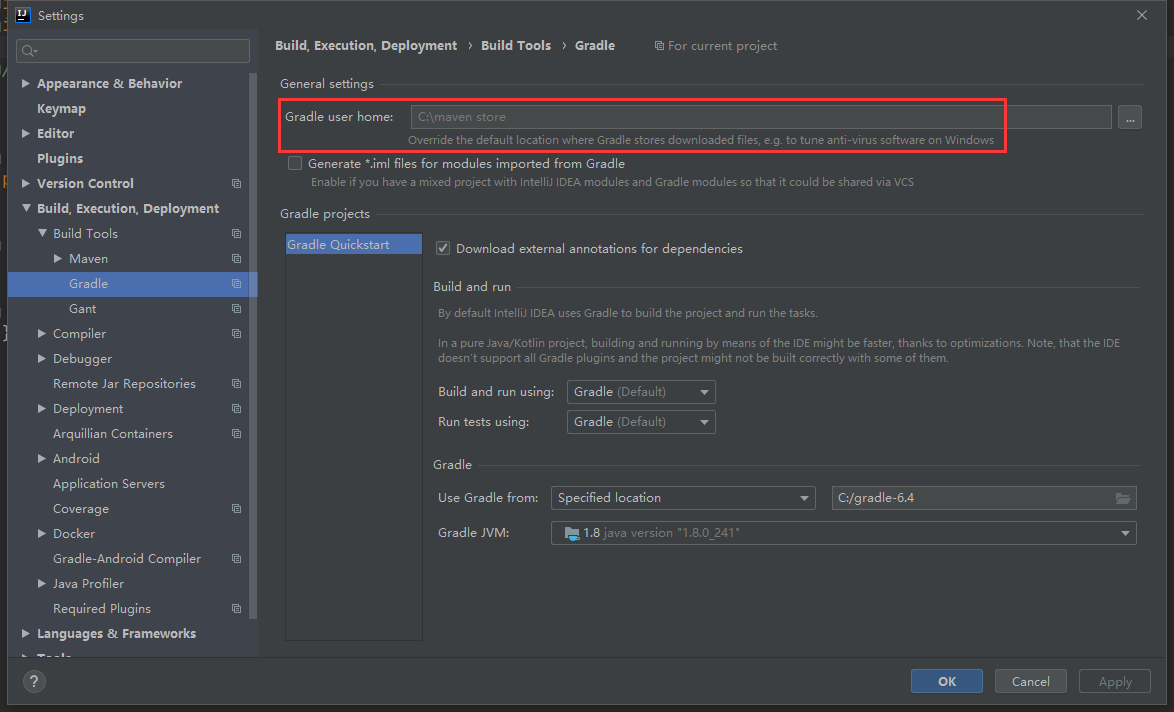The width and height of the screenshot is (1174, 712).
Task: Click the project-level icon beside Version Control
Action: 236,183
